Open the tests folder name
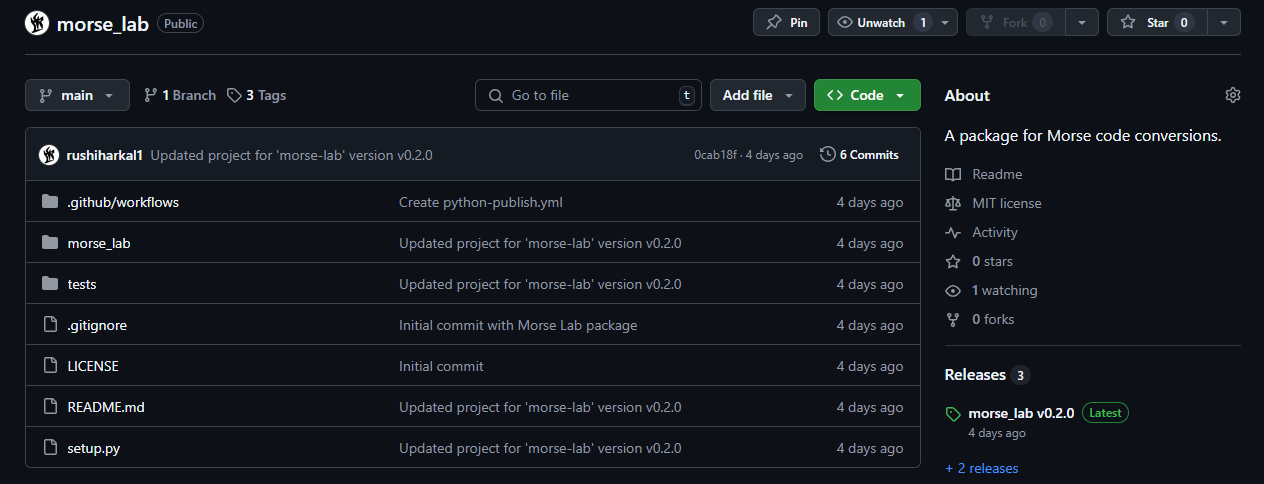The width and height of the screenshot is (1264, 484). [82, 284]
